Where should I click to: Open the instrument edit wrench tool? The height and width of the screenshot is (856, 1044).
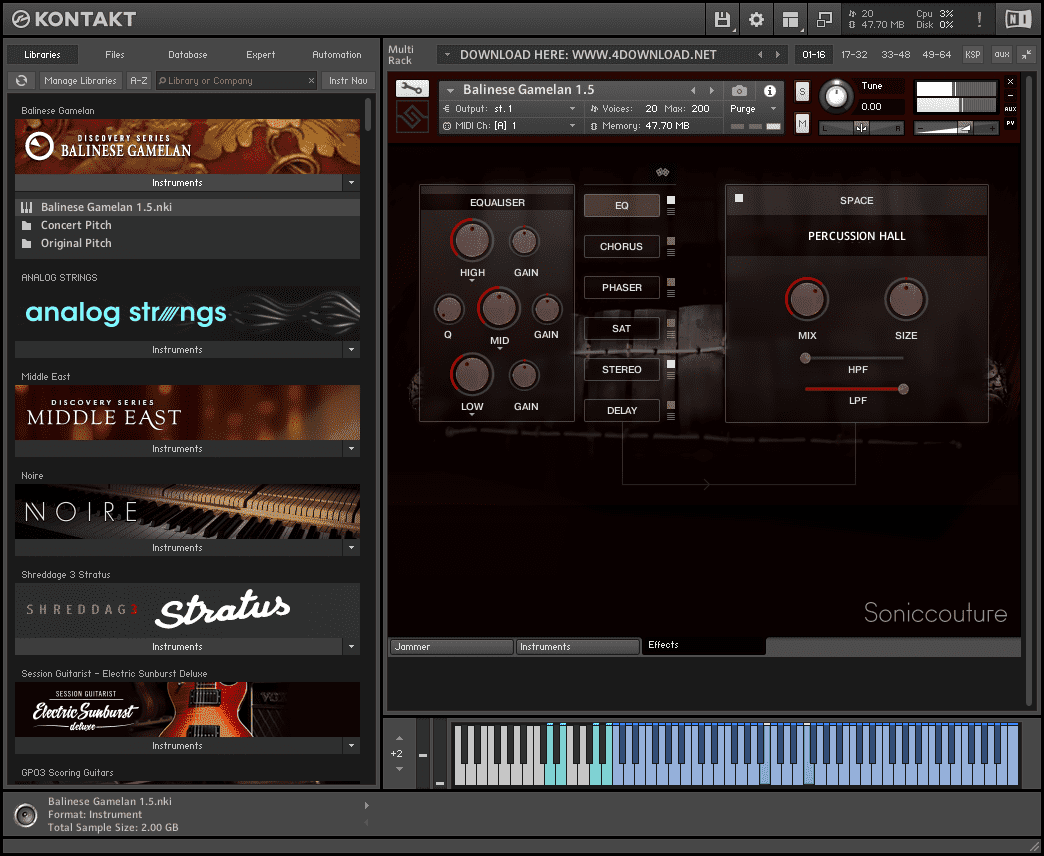coord(412,89)
